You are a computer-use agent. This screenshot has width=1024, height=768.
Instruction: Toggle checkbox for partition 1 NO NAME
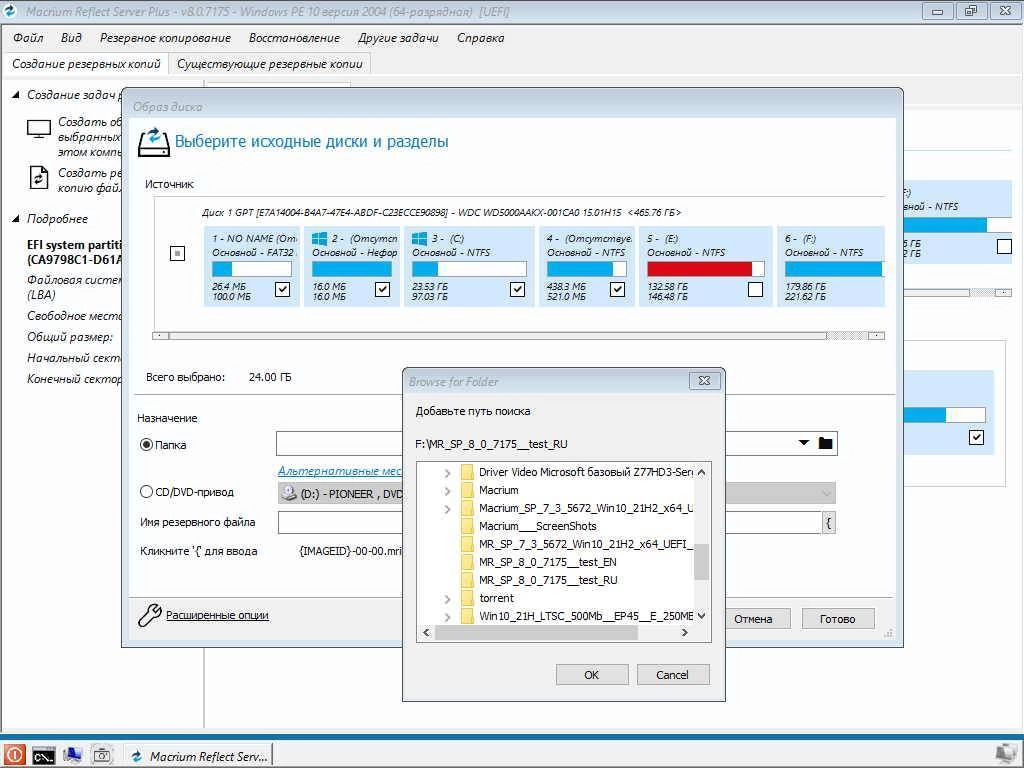click(282, 289)
